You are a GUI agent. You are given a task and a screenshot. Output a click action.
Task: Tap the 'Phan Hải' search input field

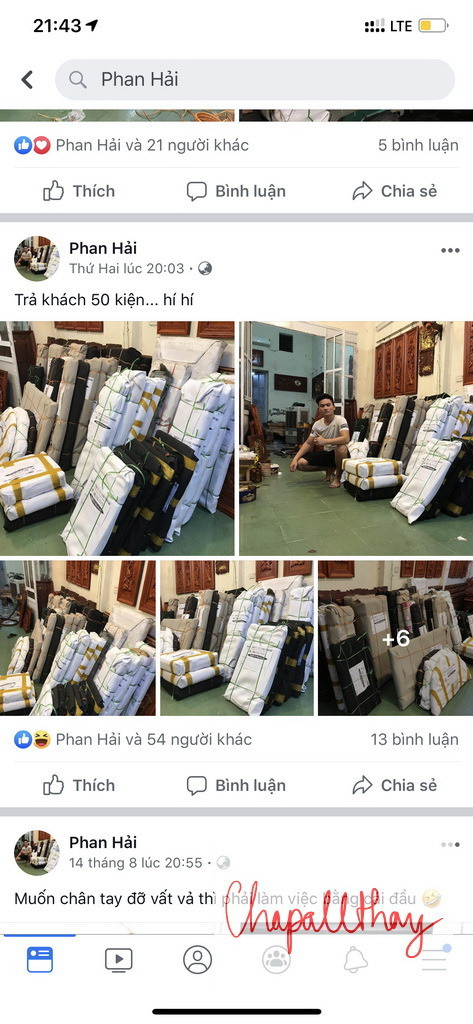[x=255, y=80]
